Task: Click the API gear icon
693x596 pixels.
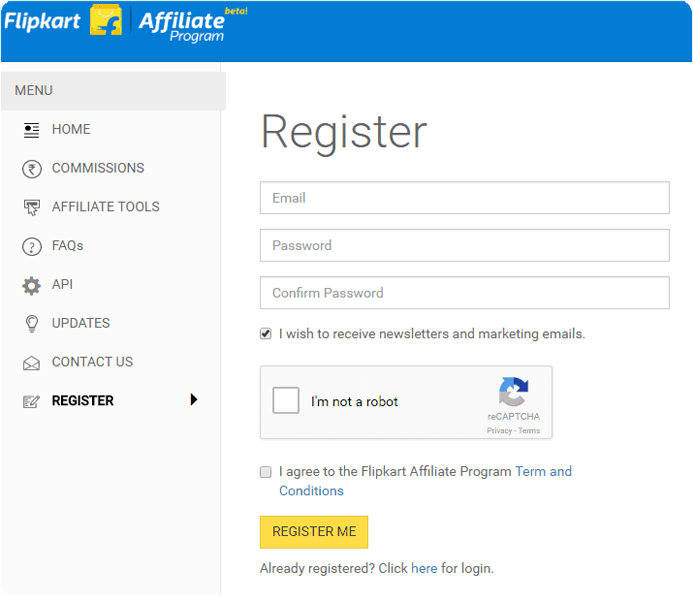Action: click(31, 285)
